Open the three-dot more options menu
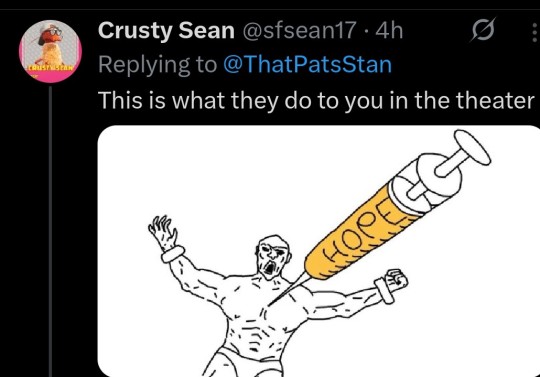Viewport: 540px width, 377px height. tap(534, 31)
